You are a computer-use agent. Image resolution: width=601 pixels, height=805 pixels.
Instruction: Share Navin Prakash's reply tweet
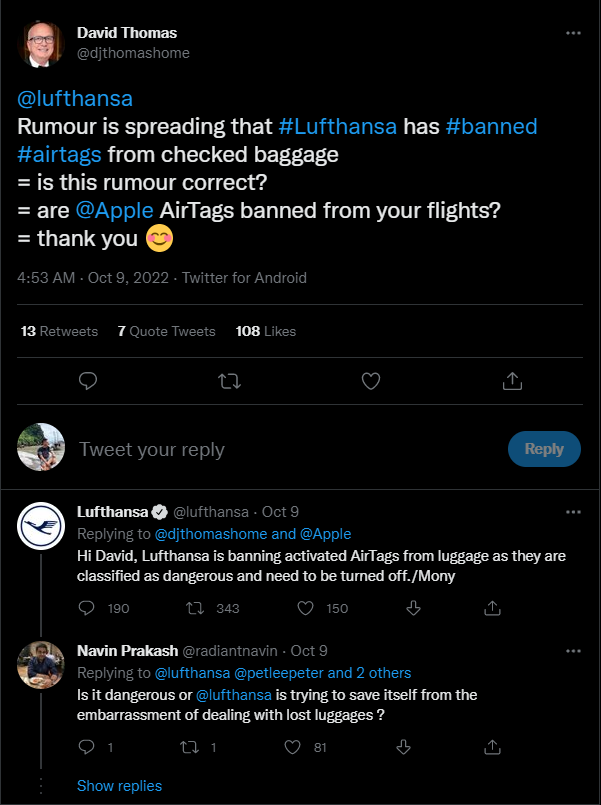click(492, 746)
